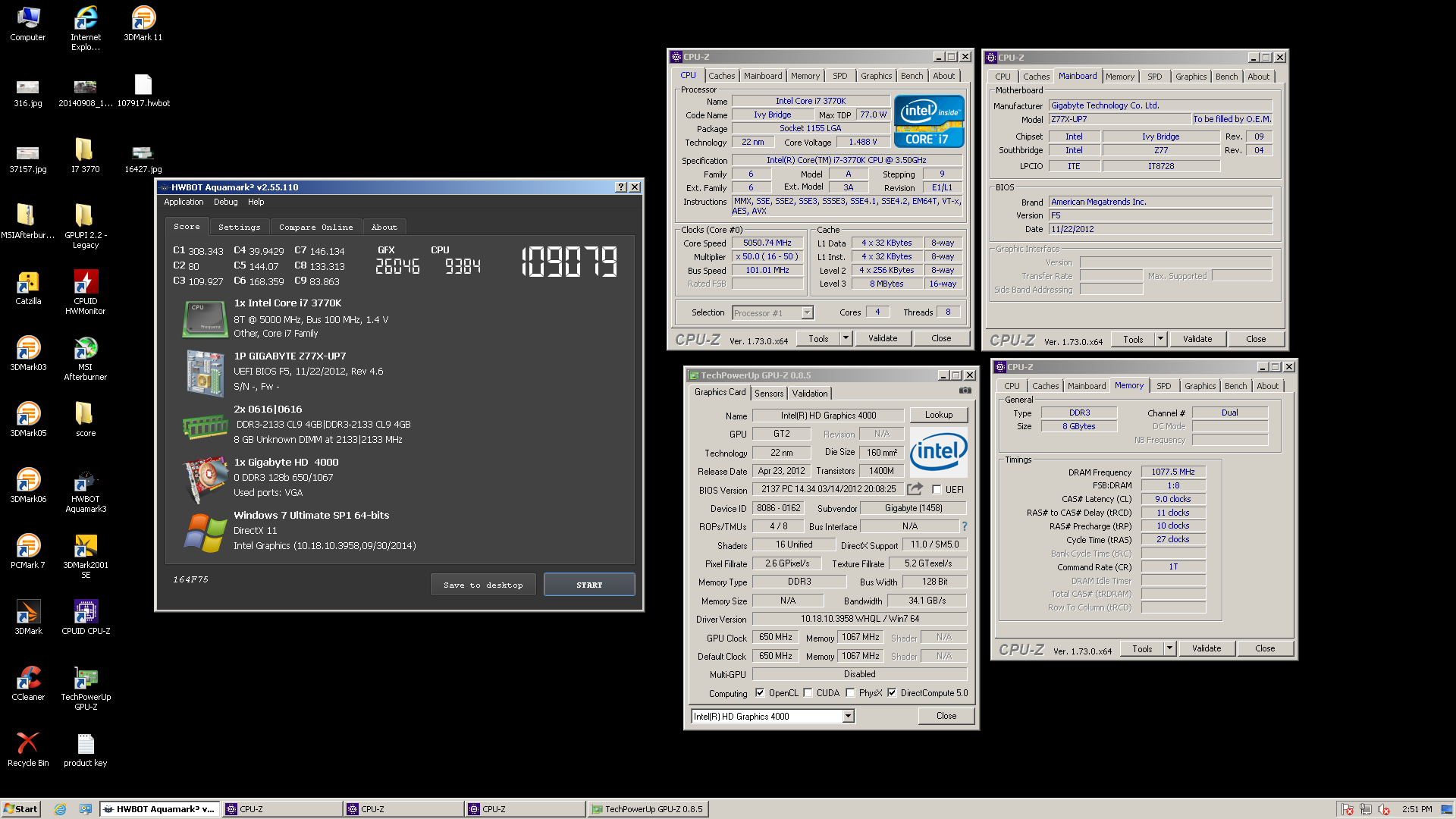Click the Close button in GPU-Z

(x=946, y=716)
